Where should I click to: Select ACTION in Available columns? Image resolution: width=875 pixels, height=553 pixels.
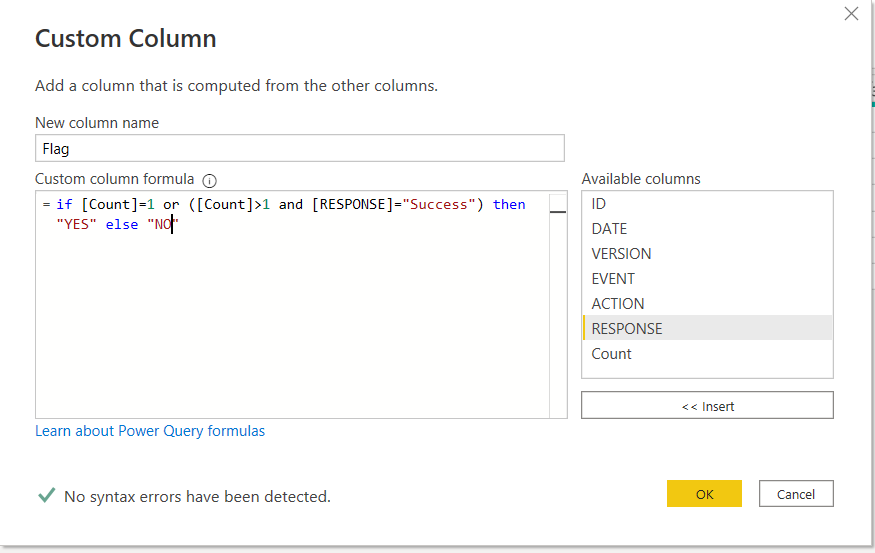[x=707, y=304]
